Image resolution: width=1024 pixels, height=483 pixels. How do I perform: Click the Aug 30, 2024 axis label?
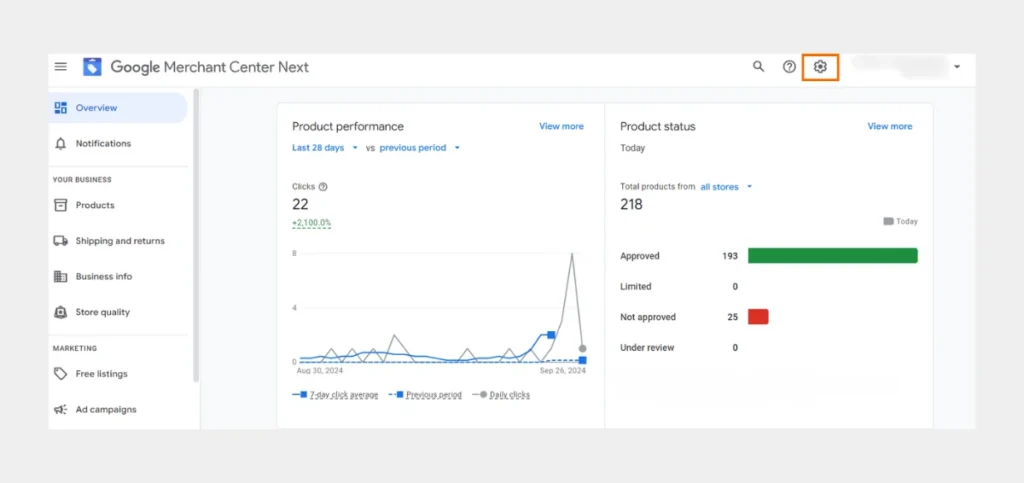[319, 371]
